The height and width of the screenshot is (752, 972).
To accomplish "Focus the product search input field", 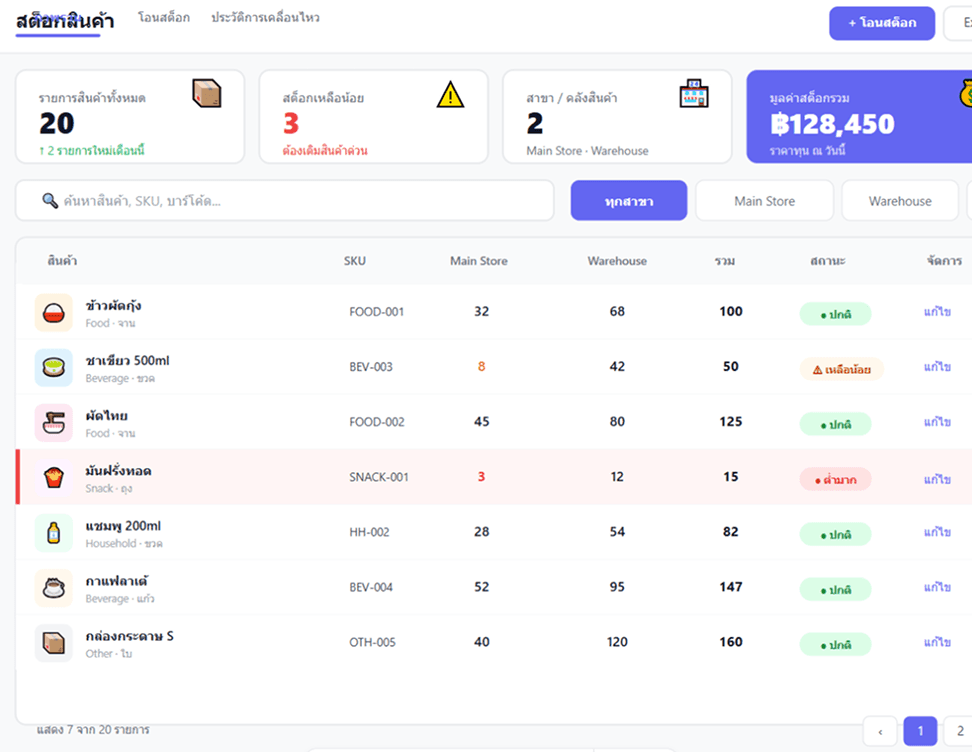I will pyautogui.click(x=285, y=201).
